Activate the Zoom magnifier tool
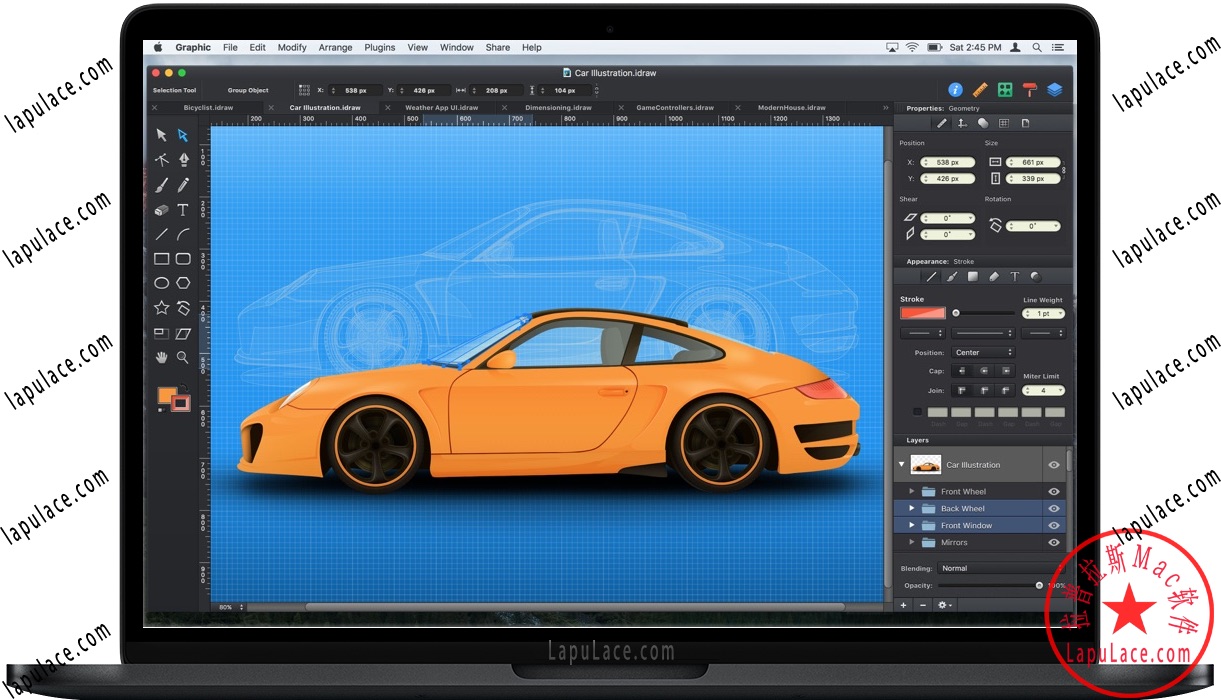The height and width of the screenshot is (700, 1221). point(183,357)
